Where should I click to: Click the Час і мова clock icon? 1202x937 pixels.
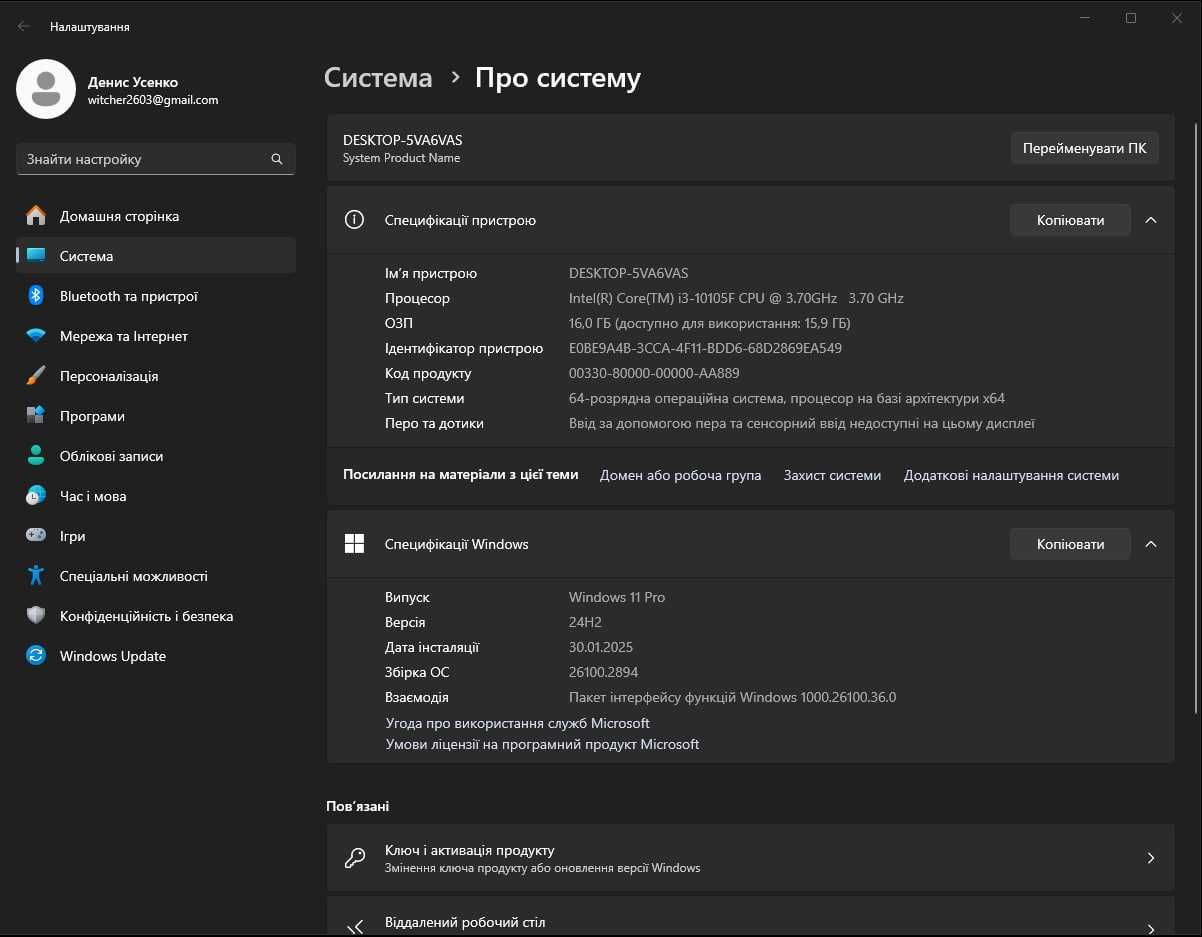coord(36,496)
